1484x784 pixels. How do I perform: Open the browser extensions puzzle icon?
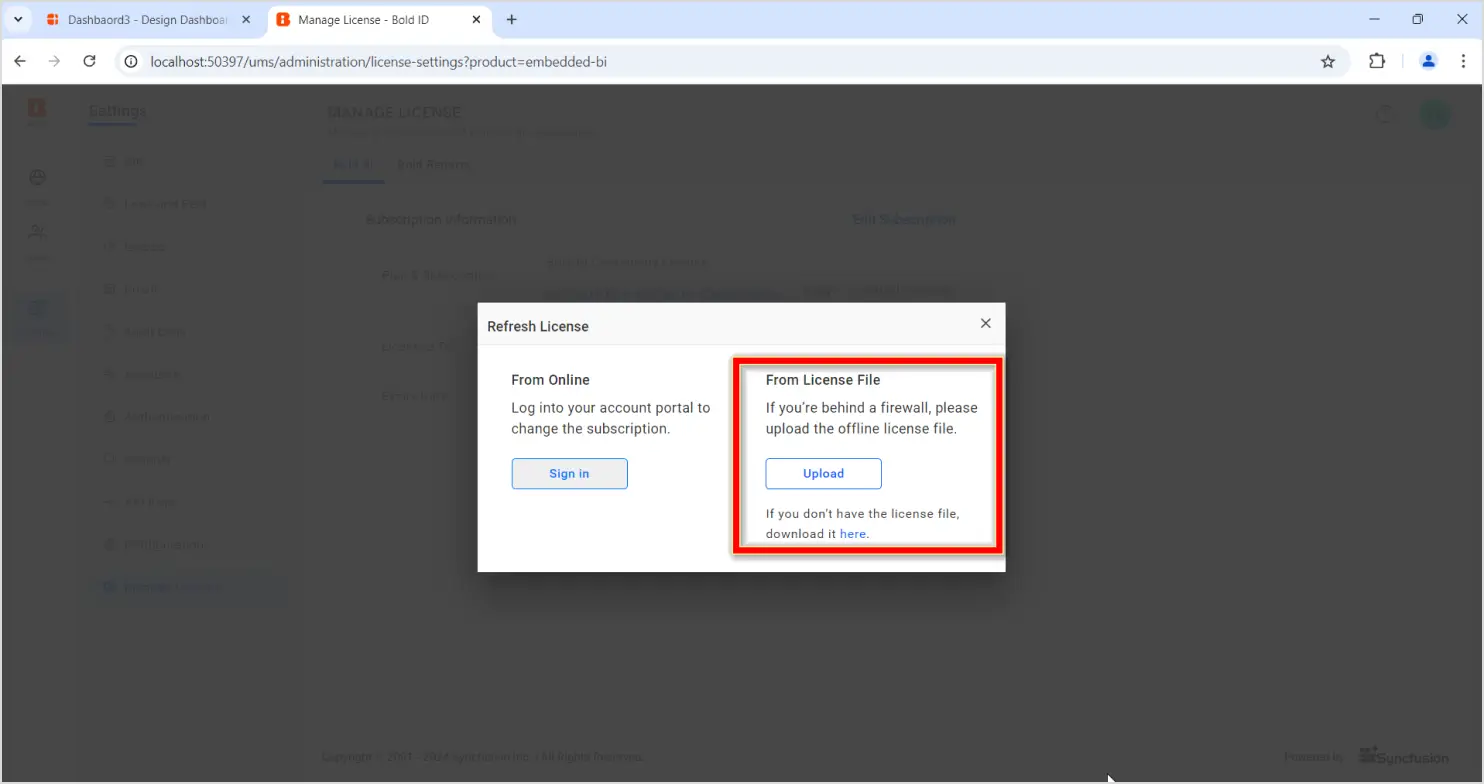click(1377, 61)
